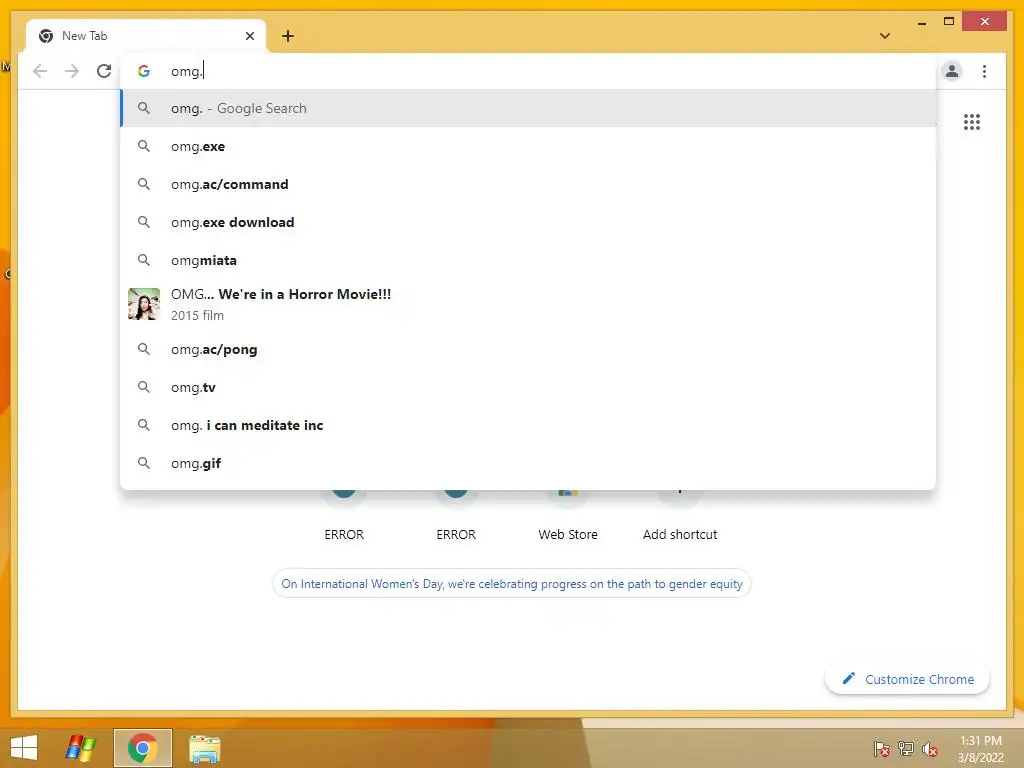Click the browser back arrow
Viewport: 1024px width, 768px height.
[40, 71]
